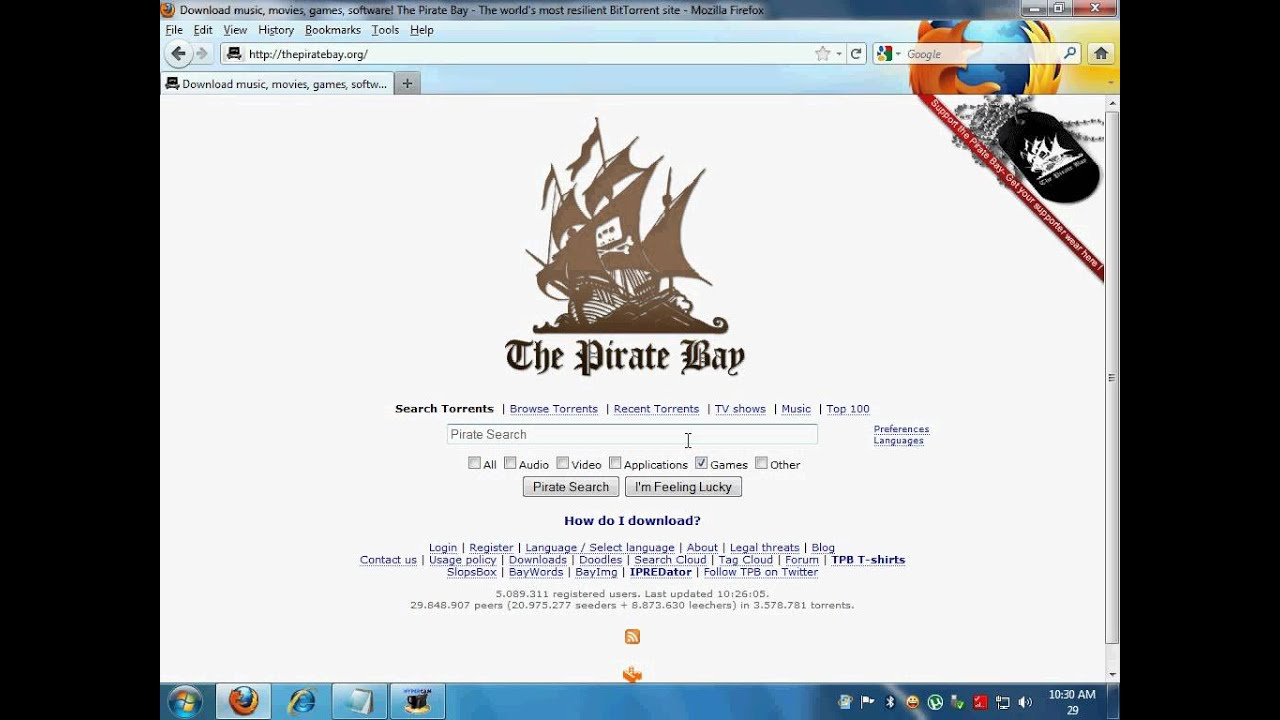This screenshot has width=1280, height=720.
Task: Open the Login link
Action: (x=443, y=548)
